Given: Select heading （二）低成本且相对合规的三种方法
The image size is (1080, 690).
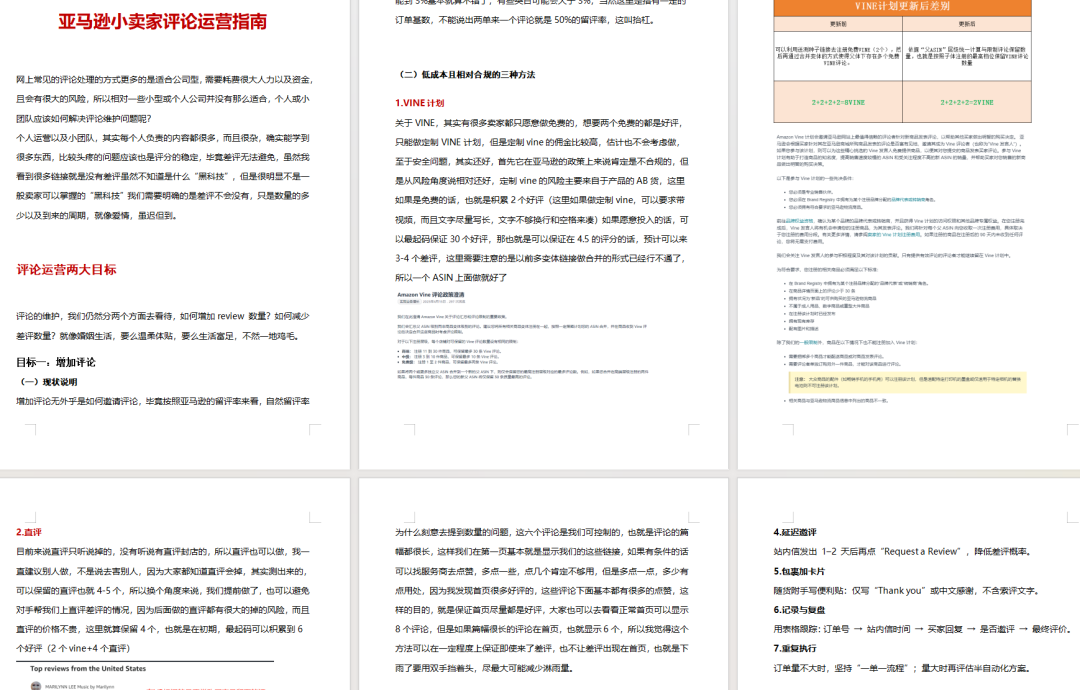Looking at the screenshot, I should 467,74.
